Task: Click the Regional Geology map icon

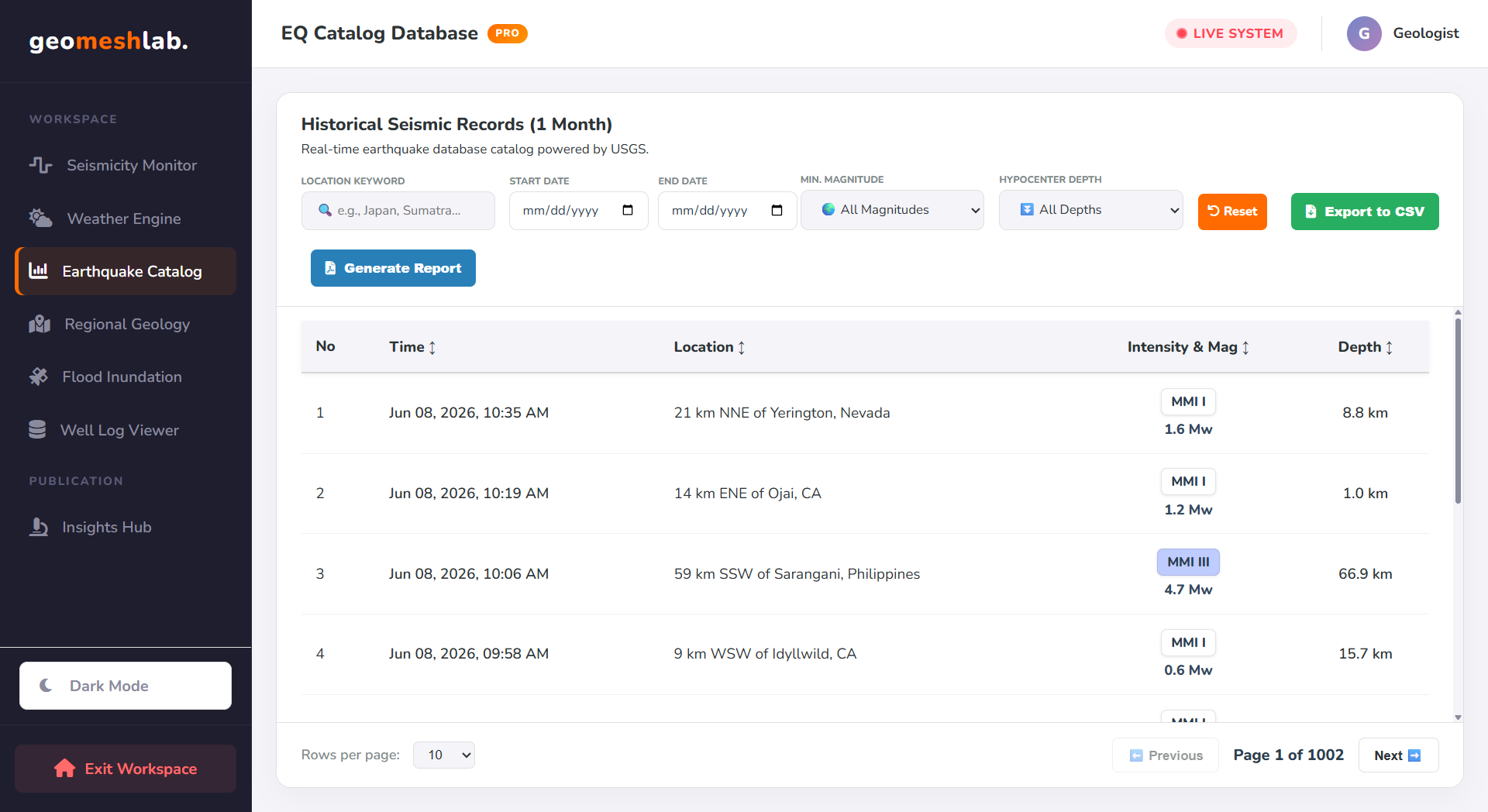Action: (40, 324)
